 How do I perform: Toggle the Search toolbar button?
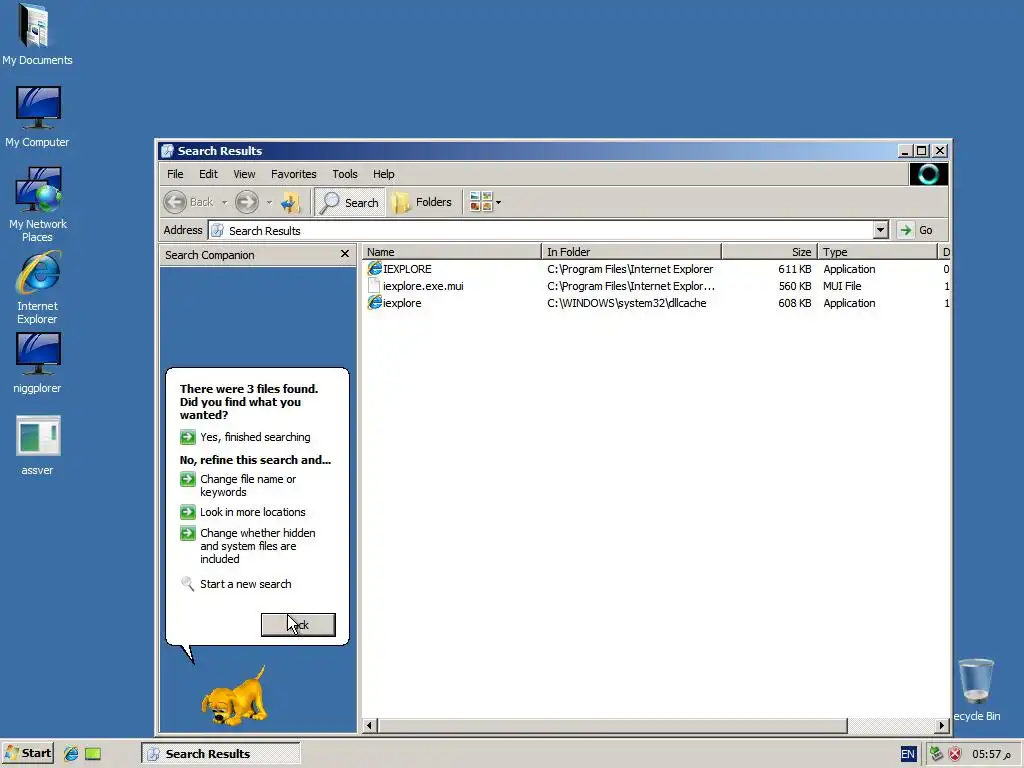point(349,202)
